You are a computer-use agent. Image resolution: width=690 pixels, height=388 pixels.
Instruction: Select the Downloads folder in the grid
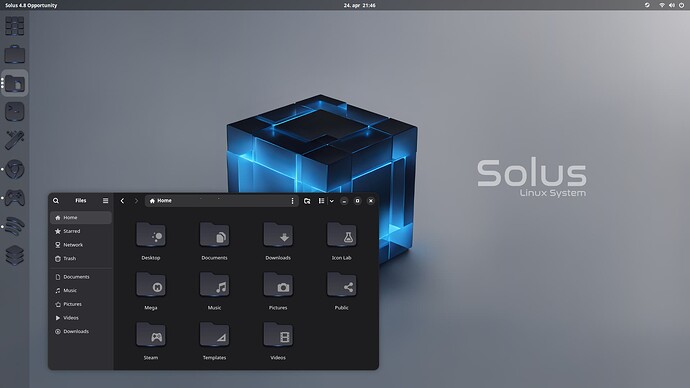point(278,235)
